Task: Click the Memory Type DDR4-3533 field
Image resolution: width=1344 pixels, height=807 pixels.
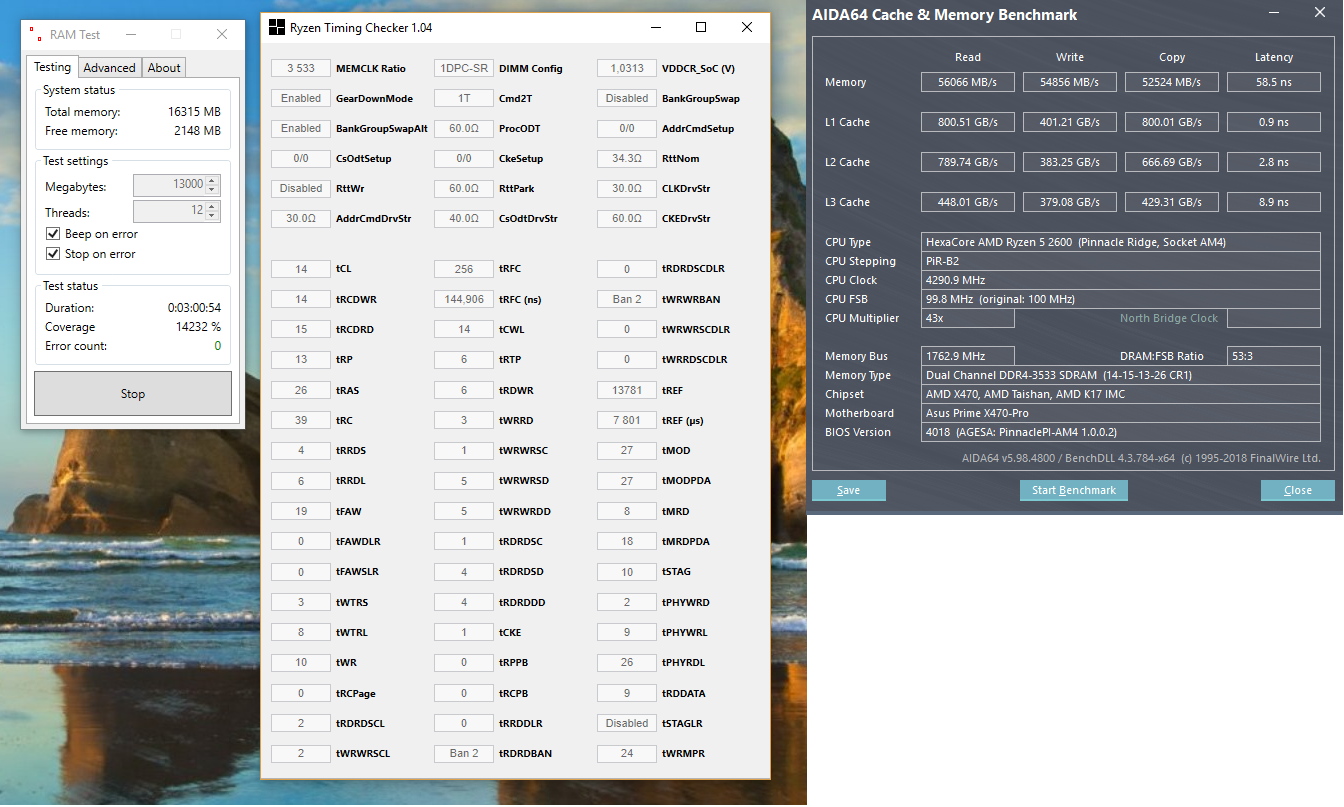Action: pos(1121,375)
